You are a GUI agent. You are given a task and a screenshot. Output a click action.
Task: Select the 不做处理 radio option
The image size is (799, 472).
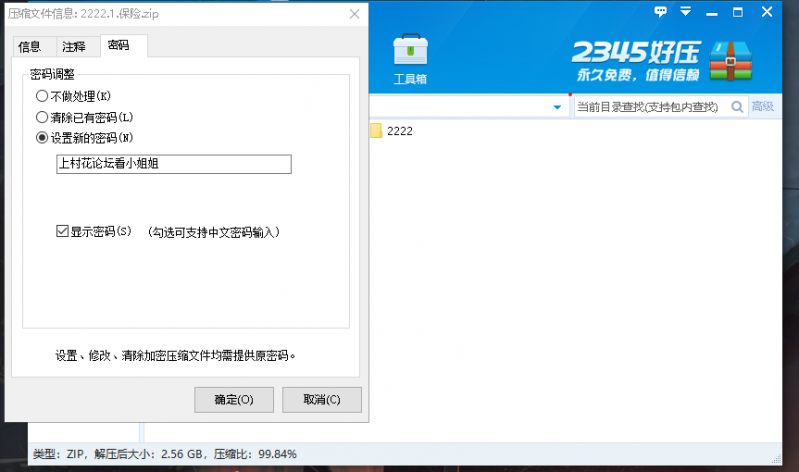[42, 96]
